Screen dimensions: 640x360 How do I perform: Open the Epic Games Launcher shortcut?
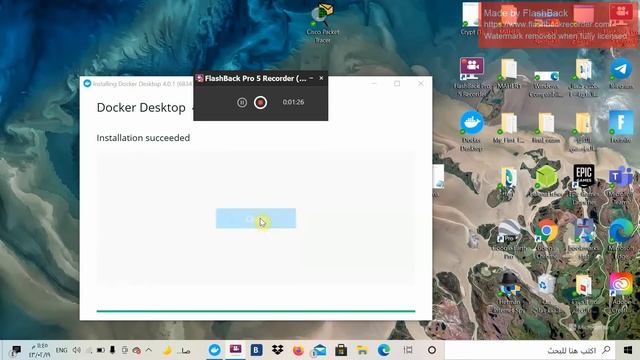pyautogui.click(x=584, y=184)
